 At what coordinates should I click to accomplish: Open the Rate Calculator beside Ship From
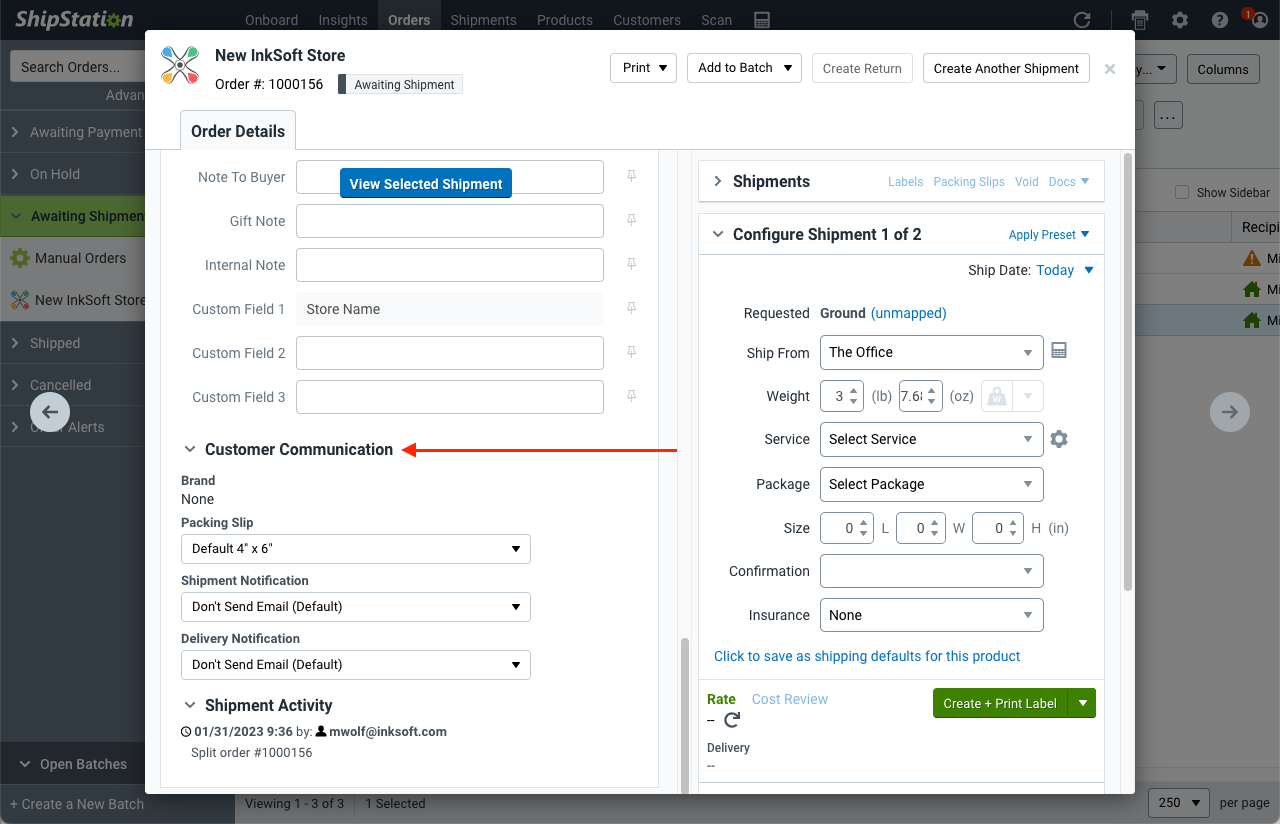1059,351
